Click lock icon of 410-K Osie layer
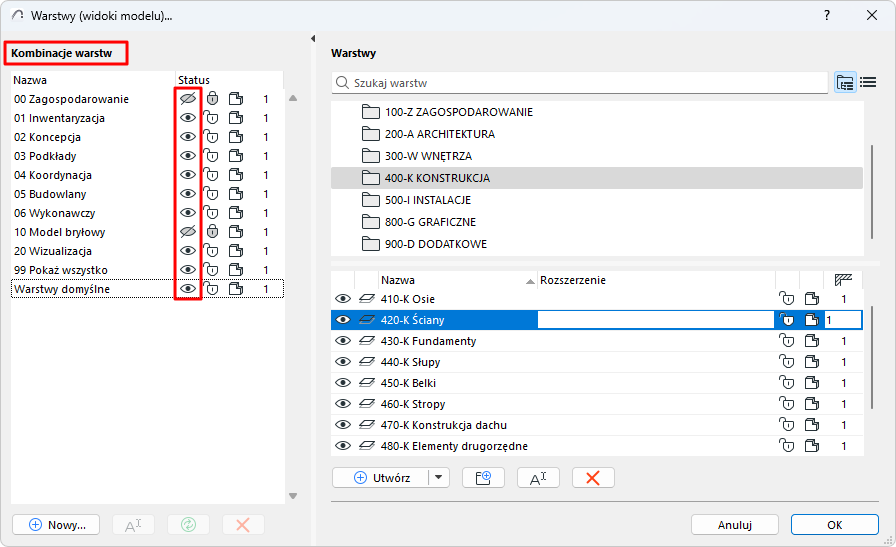This screenshot has height=547, width=896. point(787,299)
